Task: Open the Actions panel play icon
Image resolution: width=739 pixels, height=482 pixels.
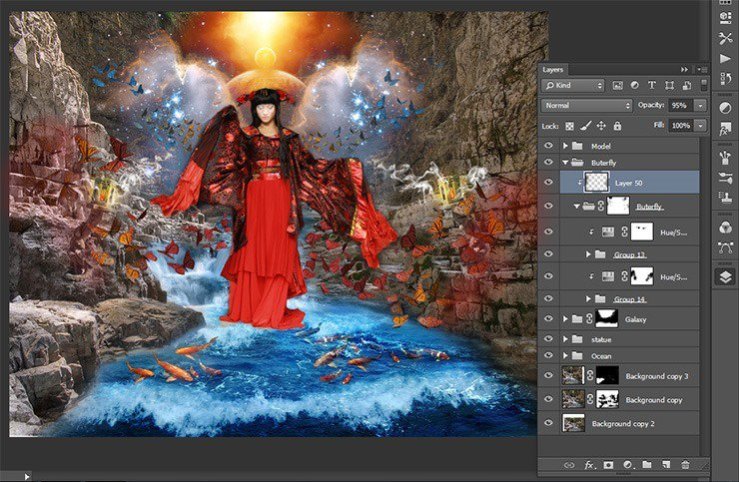Action: click(x=725, y=58)
